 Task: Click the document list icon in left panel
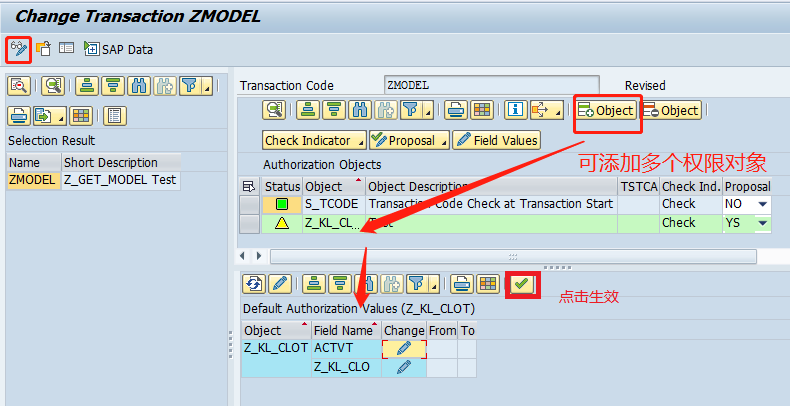[x=114, y=116]
